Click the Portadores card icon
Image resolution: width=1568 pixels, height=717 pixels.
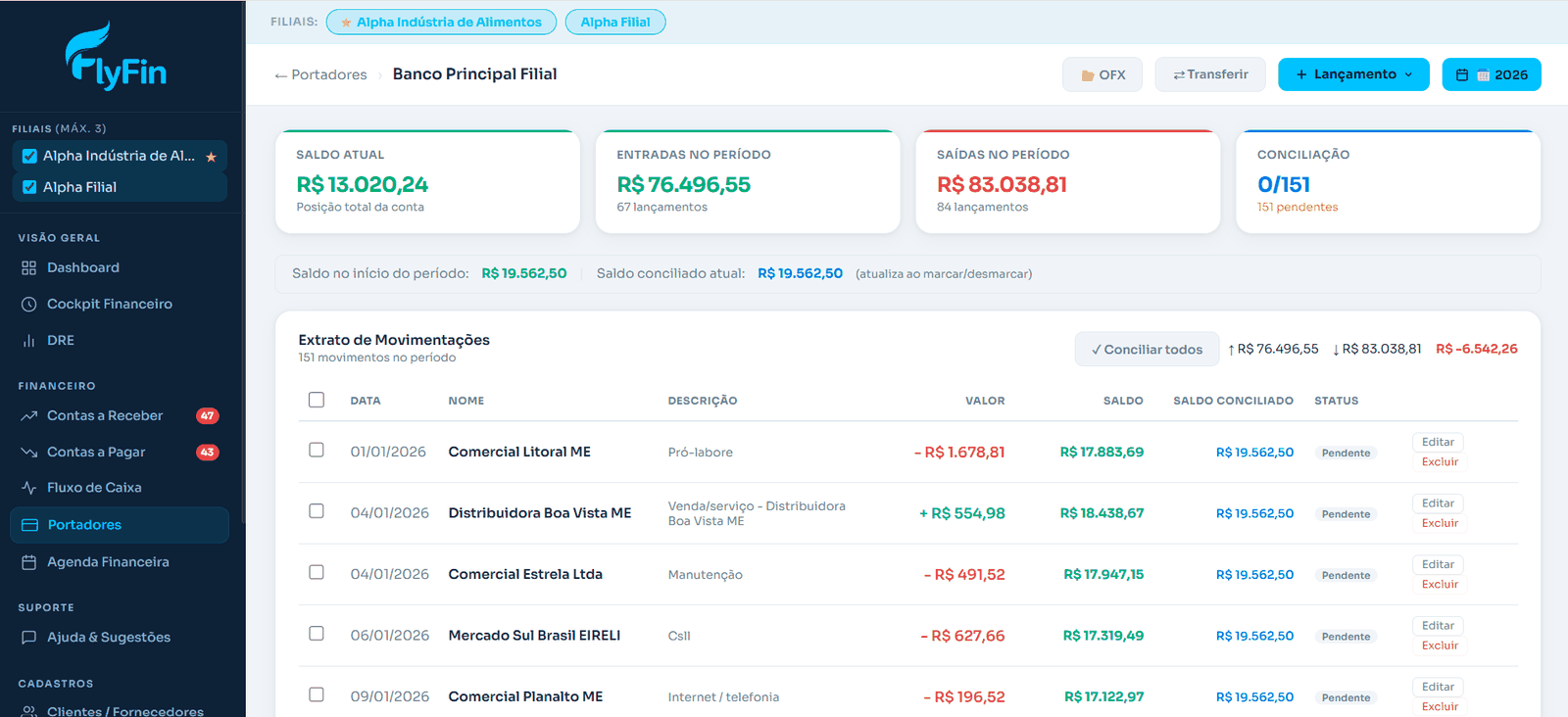29,525
